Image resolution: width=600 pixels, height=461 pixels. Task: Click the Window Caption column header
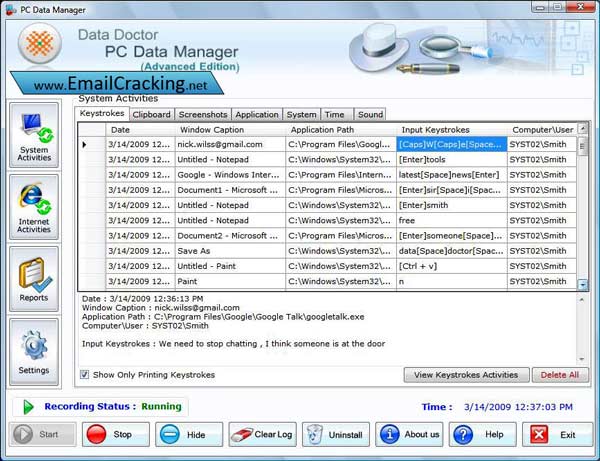click(x=230, y=130)
